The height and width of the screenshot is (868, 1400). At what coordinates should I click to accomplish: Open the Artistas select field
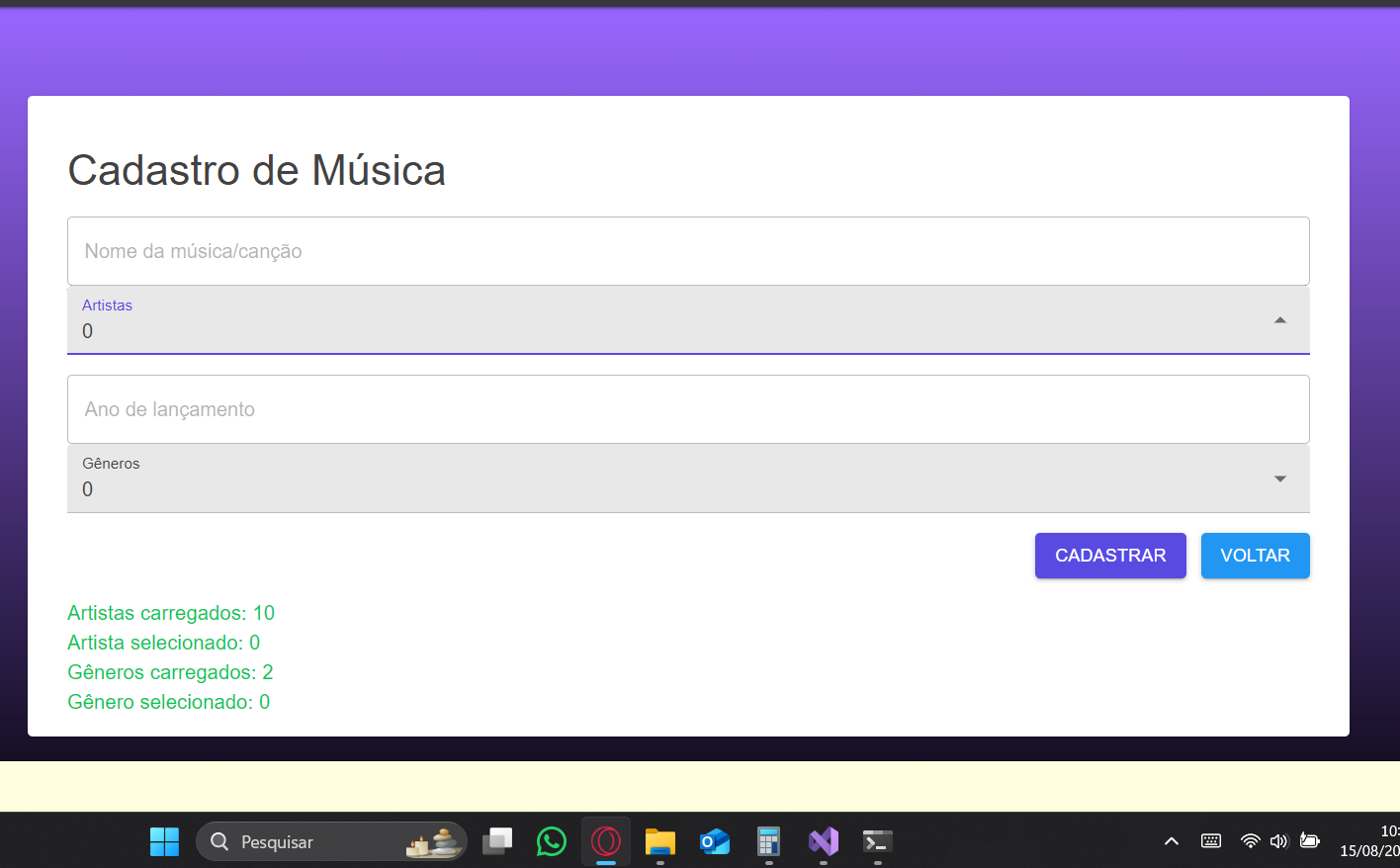tap(688, 320)
